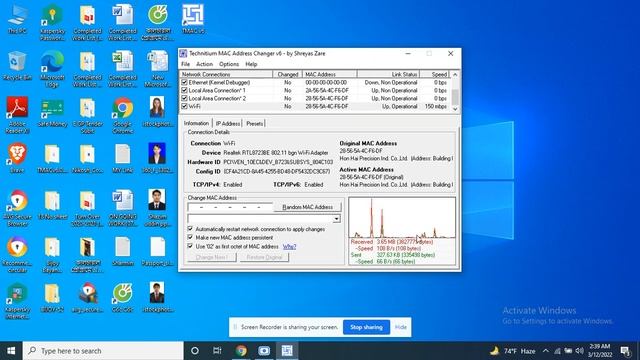This screenshot has width=640, height=360.
Task: Launch Microsoft Edge from desktop
Action: tap(52, 69)
